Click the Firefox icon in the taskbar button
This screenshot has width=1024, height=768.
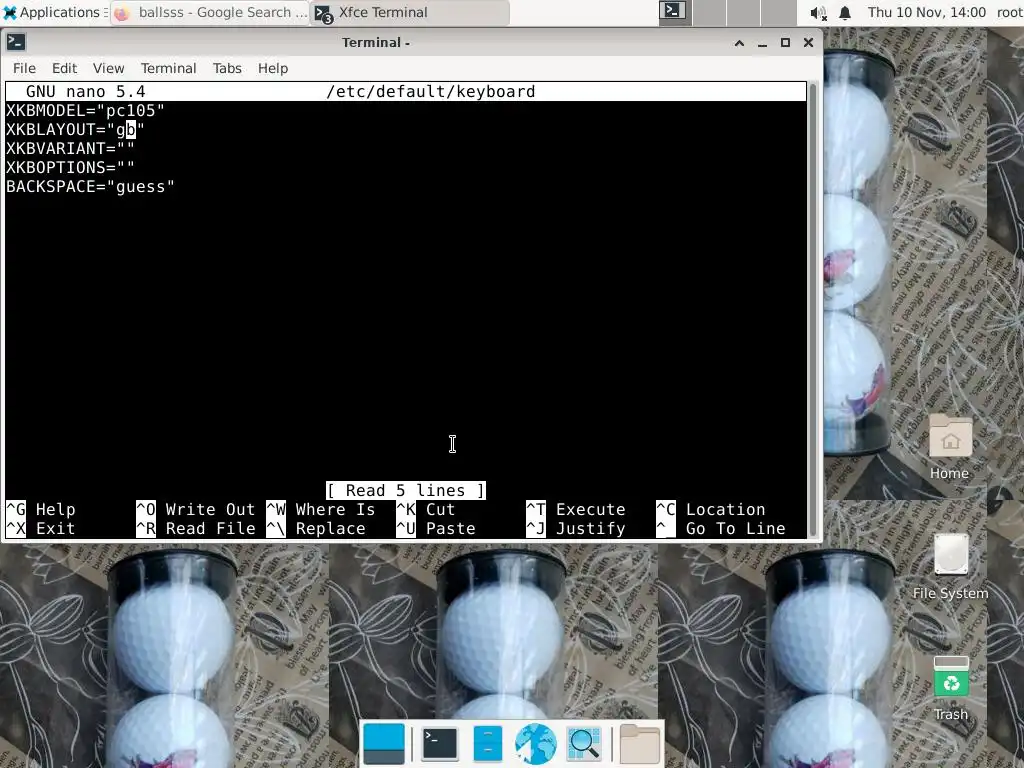coord(122,13)
